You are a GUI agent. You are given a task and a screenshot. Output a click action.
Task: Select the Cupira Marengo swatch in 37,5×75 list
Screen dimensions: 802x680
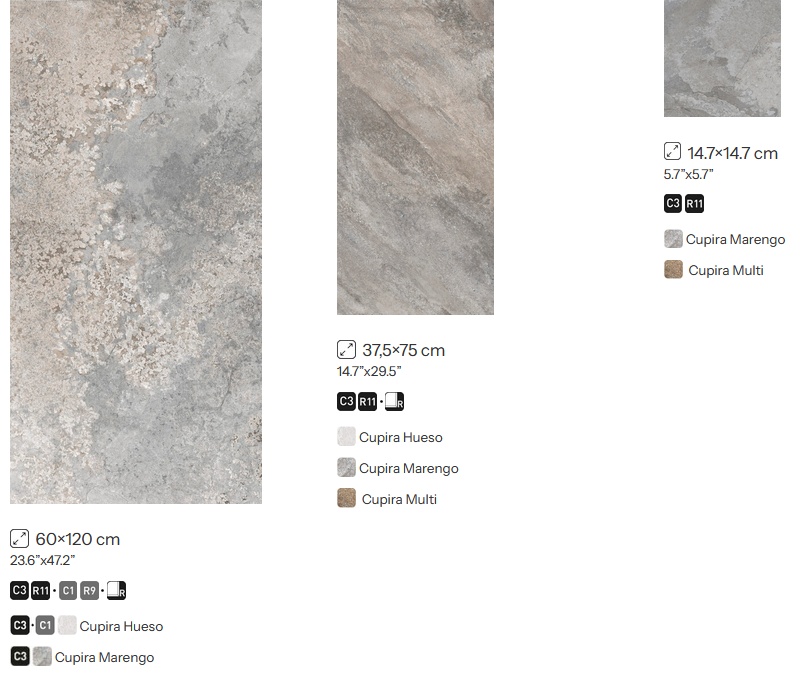click(346, 468)
